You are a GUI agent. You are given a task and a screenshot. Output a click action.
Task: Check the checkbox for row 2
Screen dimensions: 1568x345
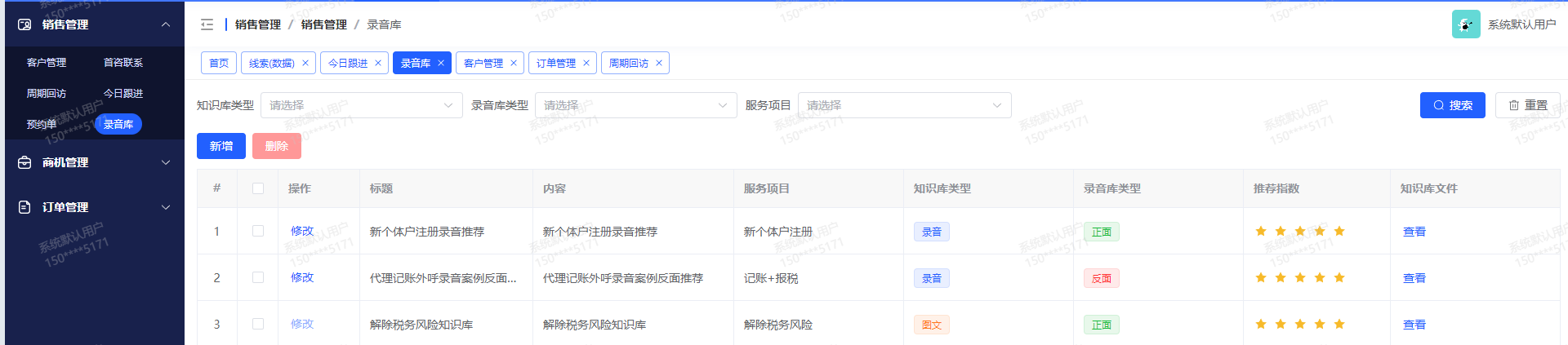pyautogui.click(x=258, y=278)
